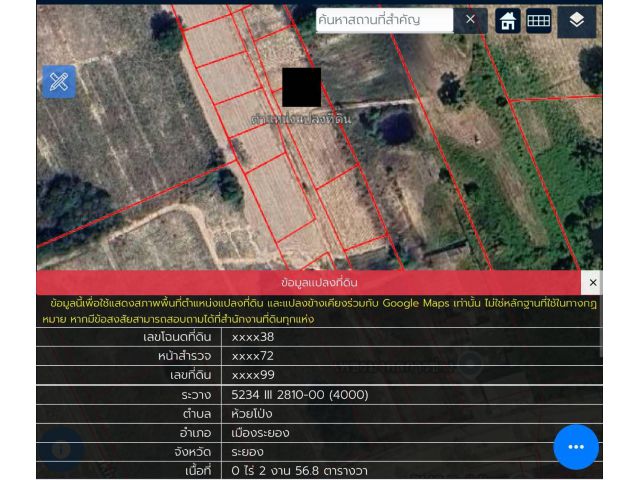
Task: Select the อำเภอ label
Action: tap(196, 433)
